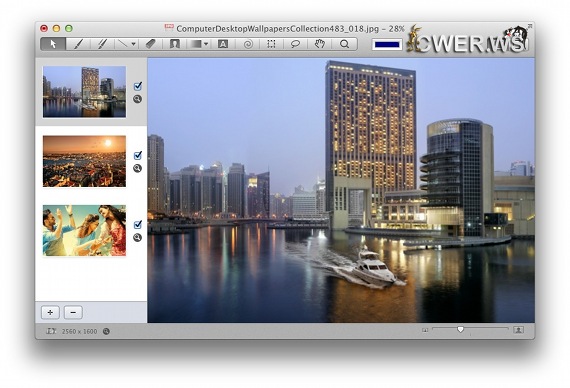Choose the double brush tool
The width and height of the screenshot is (570, 388).
[102, 44]
